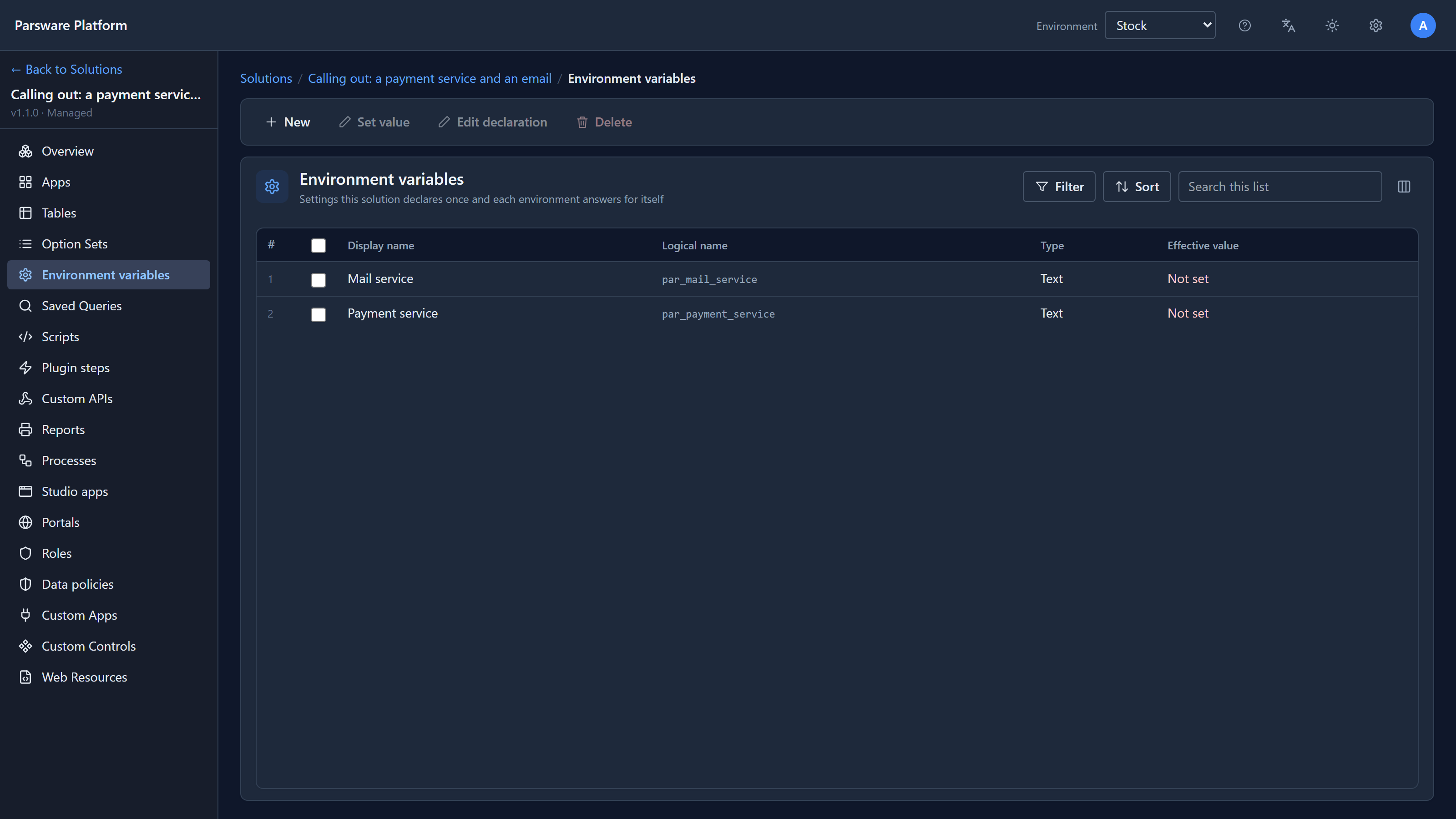Click the Custom APIs webhook icon

(25, 399)
